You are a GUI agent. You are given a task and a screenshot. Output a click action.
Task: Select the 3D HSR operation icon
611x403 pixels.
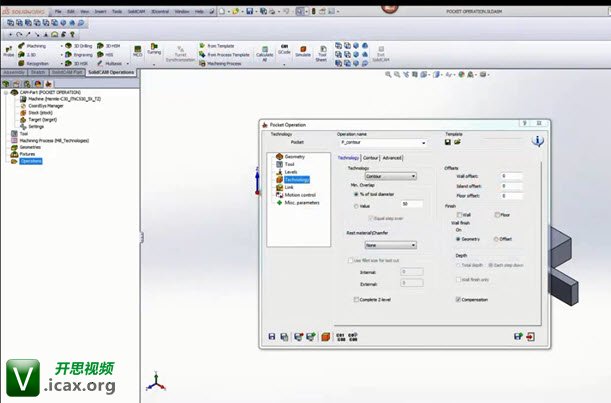[x=69, y=63]
